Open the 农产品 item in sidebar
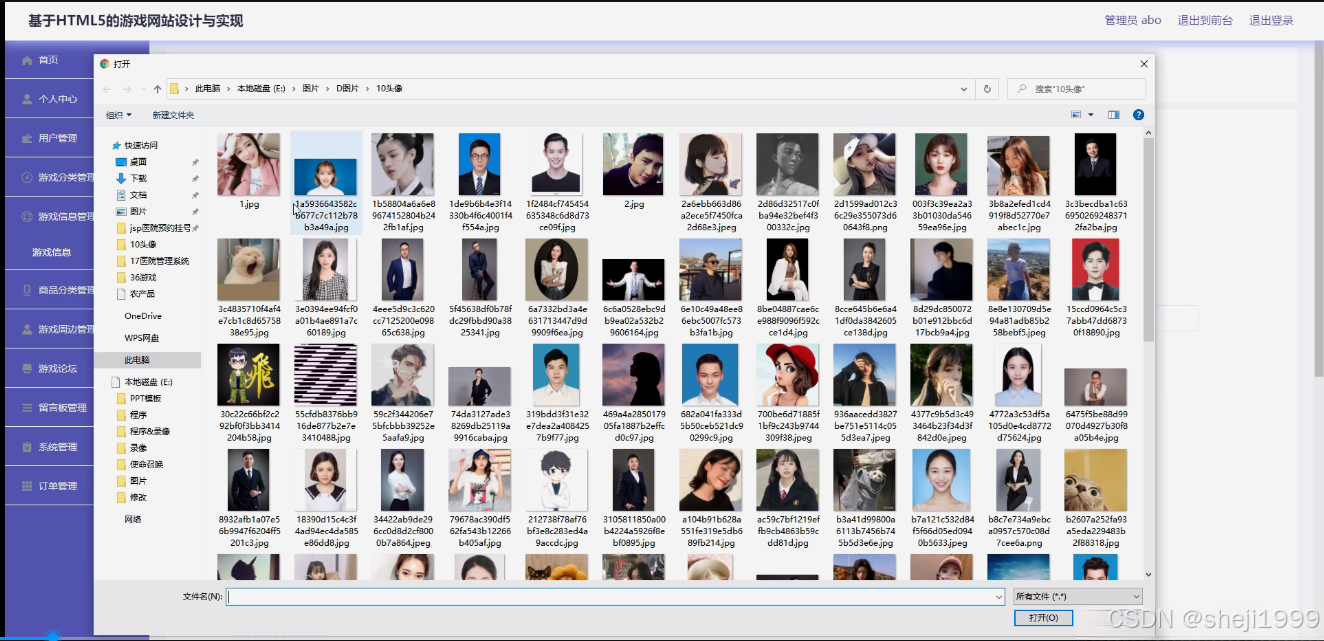The image size is (1324, 641). (141, 294)
